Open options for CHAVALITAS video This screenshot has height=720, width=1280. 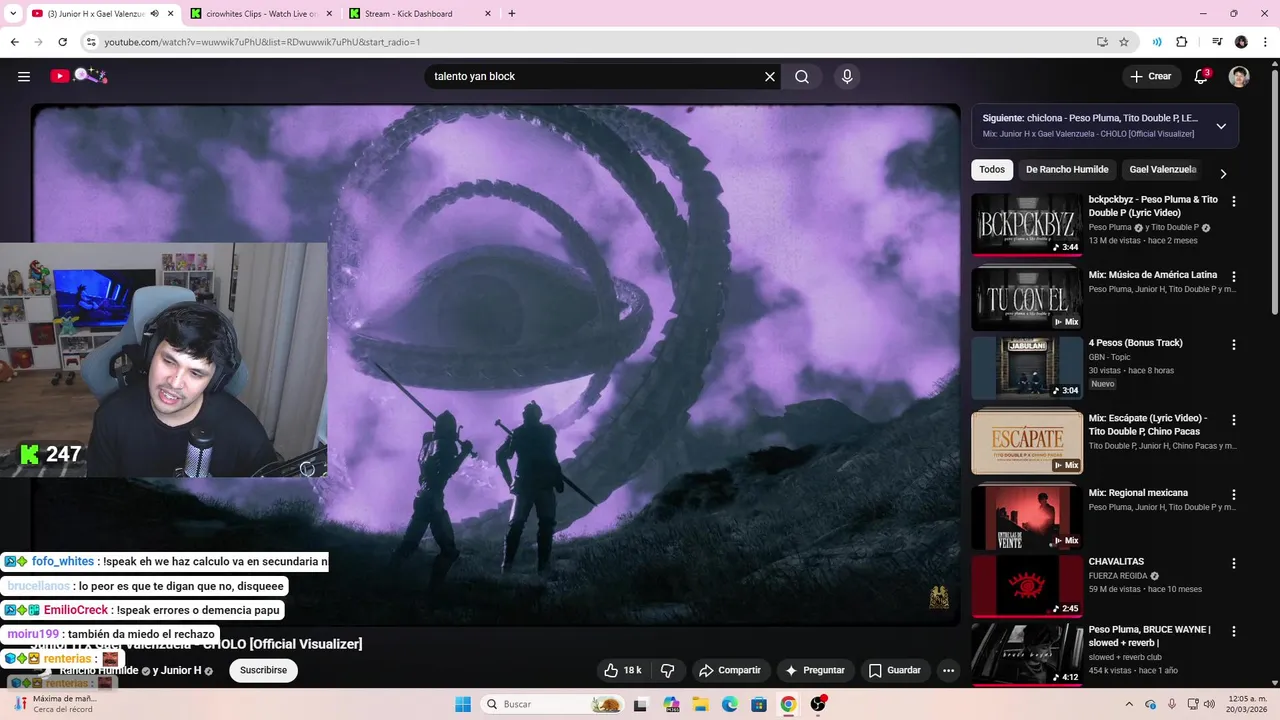pos(1234,563)
